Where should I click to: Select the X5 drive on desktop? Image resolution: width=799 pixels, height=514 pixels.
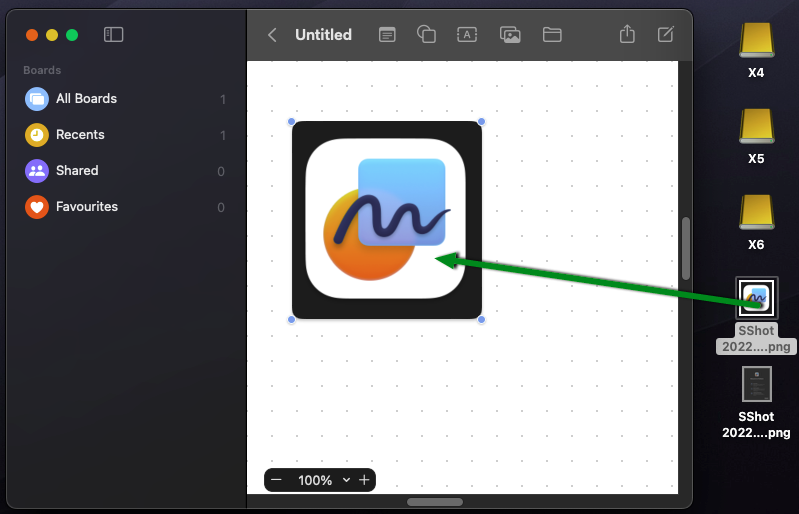(756, 137)
